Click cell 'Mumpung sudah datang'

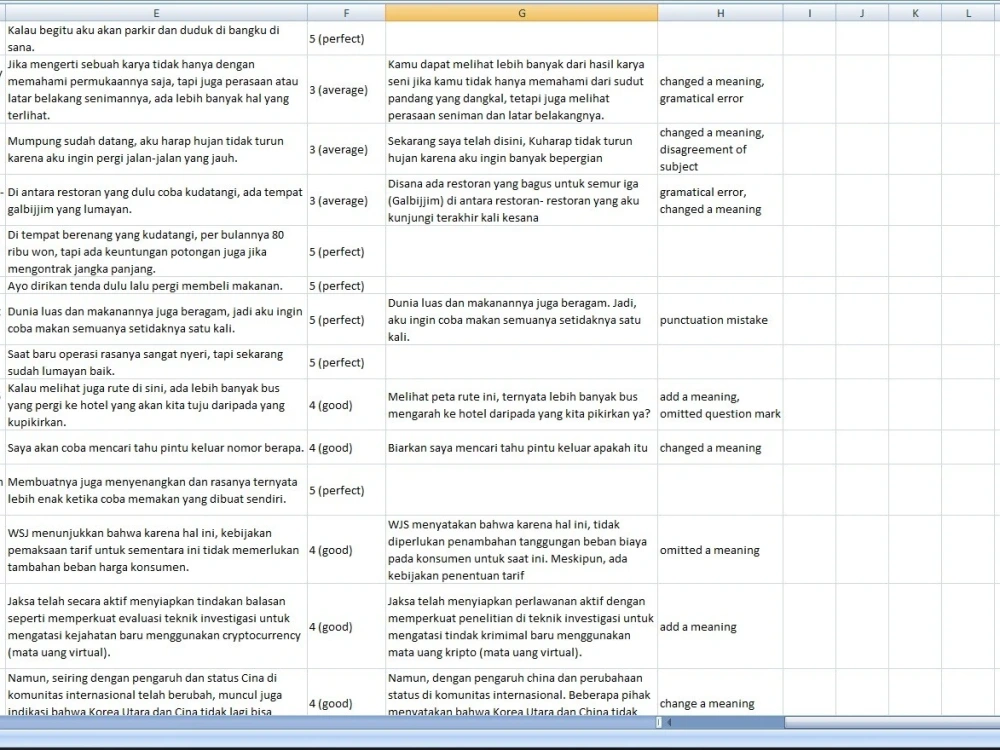coord(156,149)
